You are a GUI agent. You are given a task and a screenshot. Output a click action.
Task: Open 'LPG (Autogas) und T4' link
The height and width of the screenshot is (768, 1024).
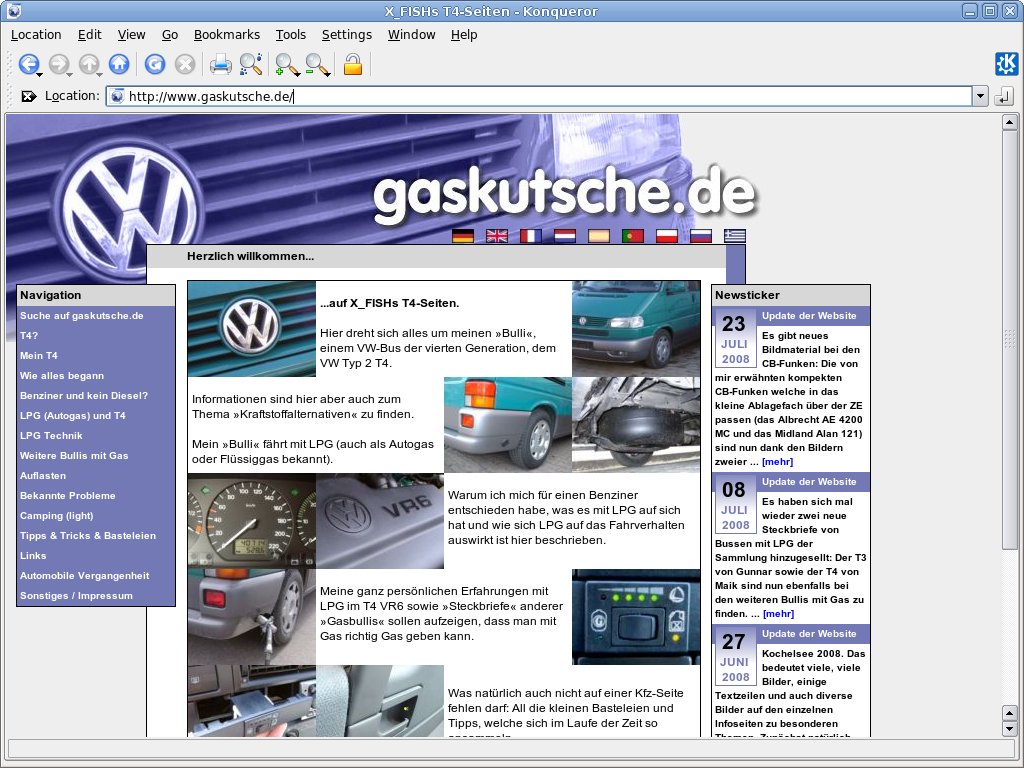click(x=72, y=415)
